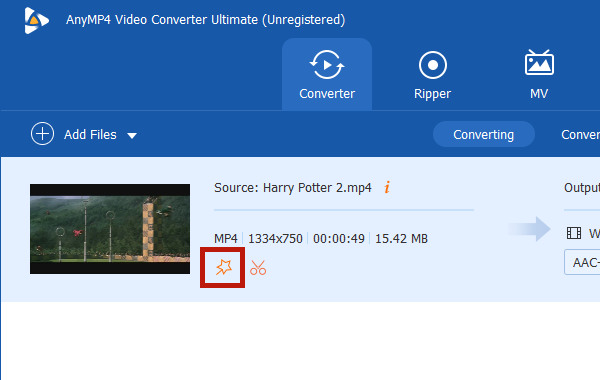Switch to the Converter tab
The width and height of the screenshot is (600, 380).
click(327, 75)
